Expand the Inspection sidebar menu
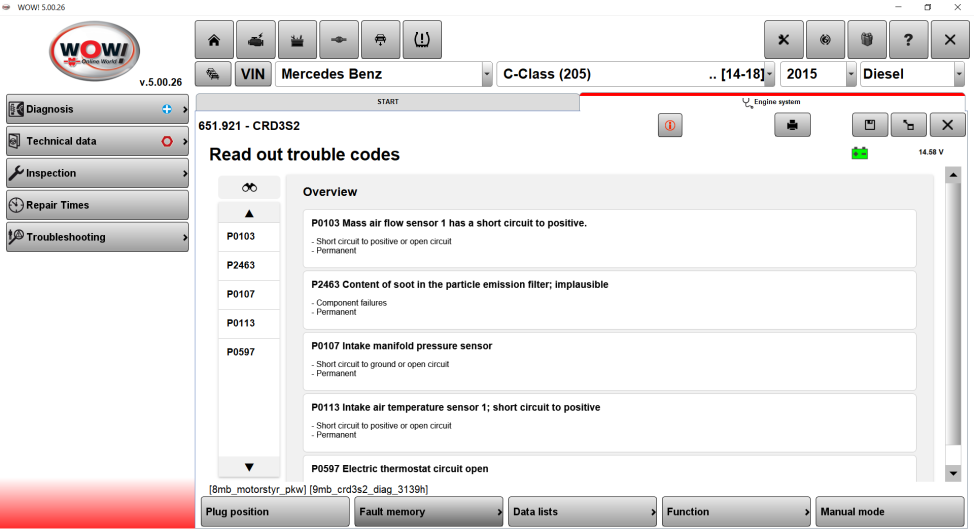The height and width of the screenshot is (529, 974). coord(98,173)
